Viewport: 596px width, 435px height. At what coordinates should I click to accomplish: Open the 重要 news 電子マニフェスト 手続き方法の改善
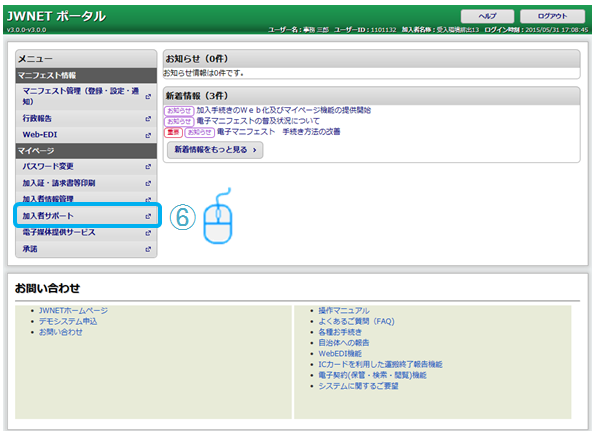(279, 132)
